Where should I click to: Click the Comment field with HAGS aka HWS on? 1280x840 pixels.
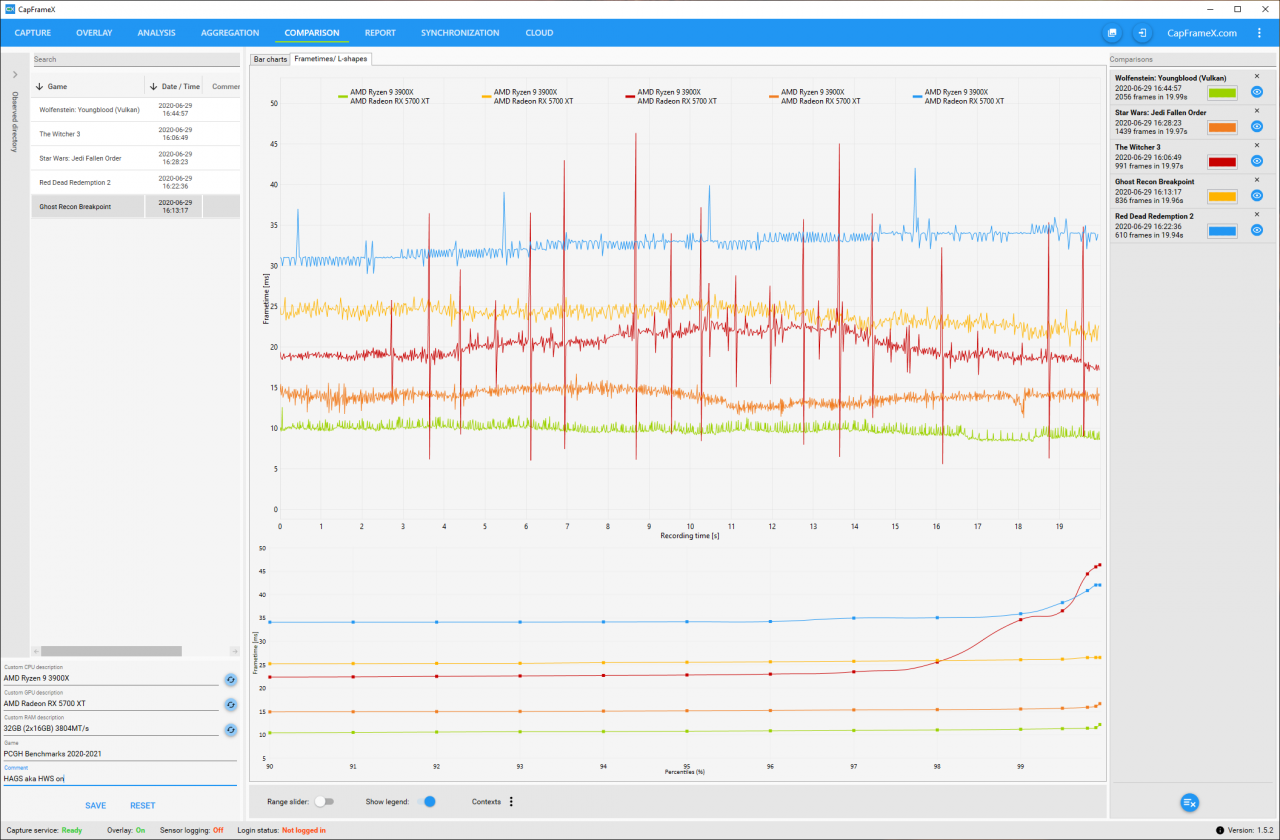(x=120, y=778)
